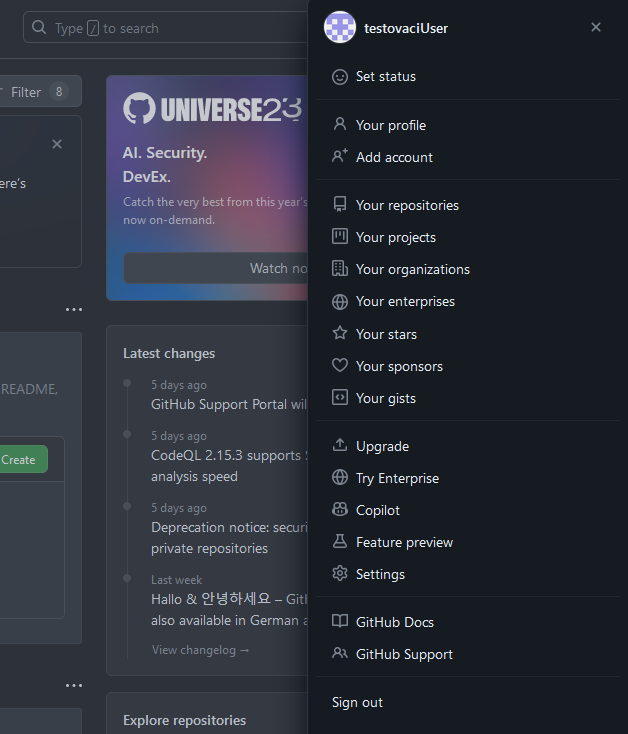This screenshot has width=628, height=734.
Task: Click the Latest changes heading
Action: pyautogui.click(x=169, y=353)
